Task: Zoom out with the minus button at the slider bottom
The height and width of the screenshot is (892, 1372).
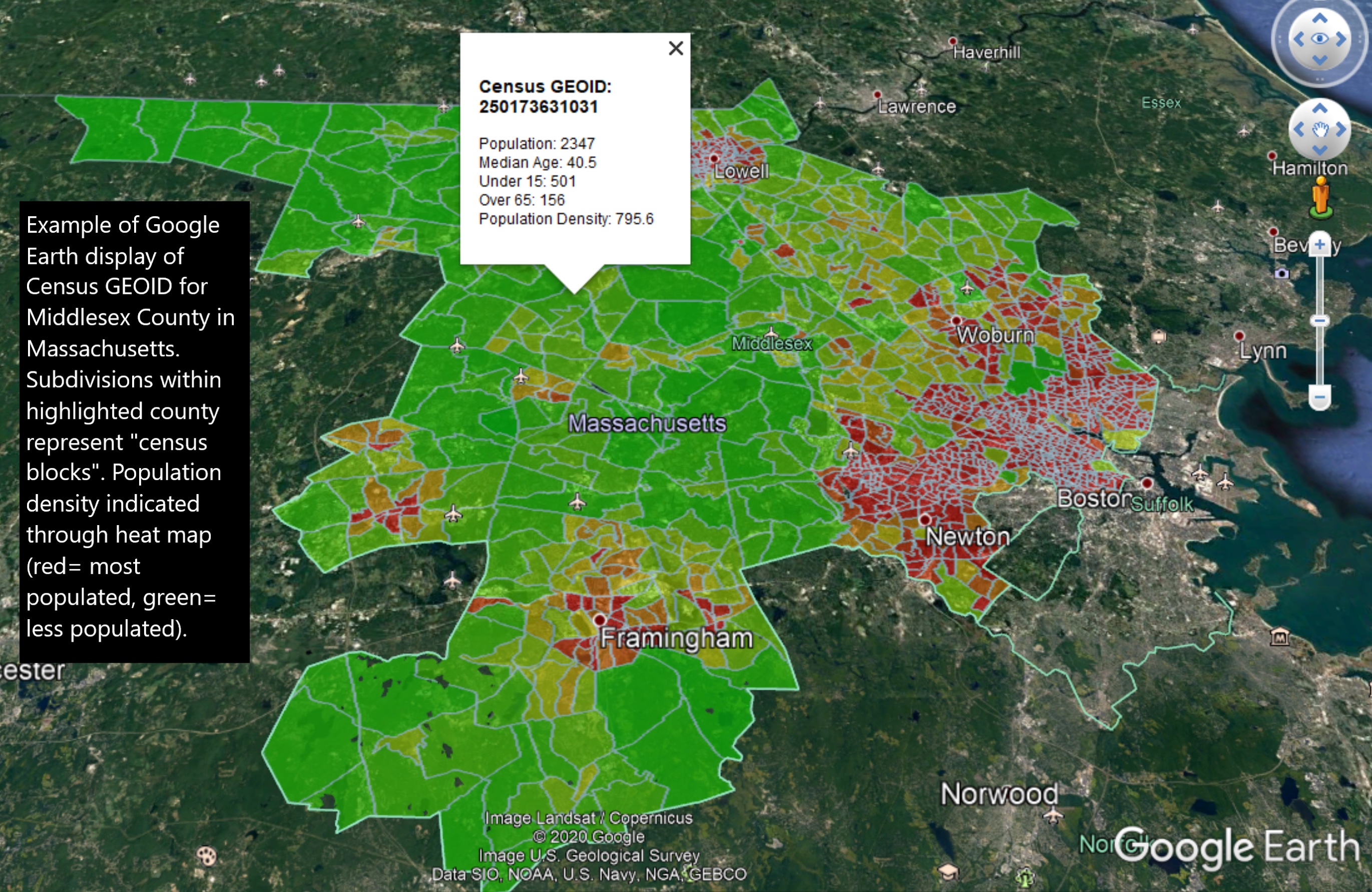Action: pos(1319,397)
